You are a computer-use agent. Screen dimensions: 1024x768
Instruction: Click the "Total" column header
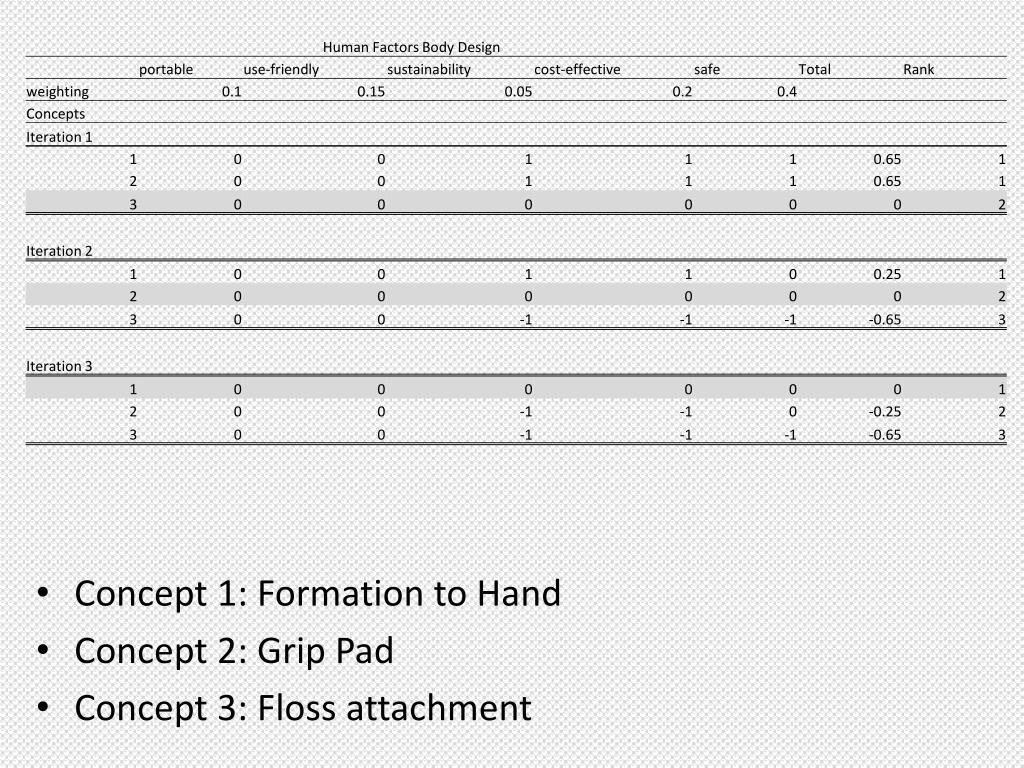point(814,69)
